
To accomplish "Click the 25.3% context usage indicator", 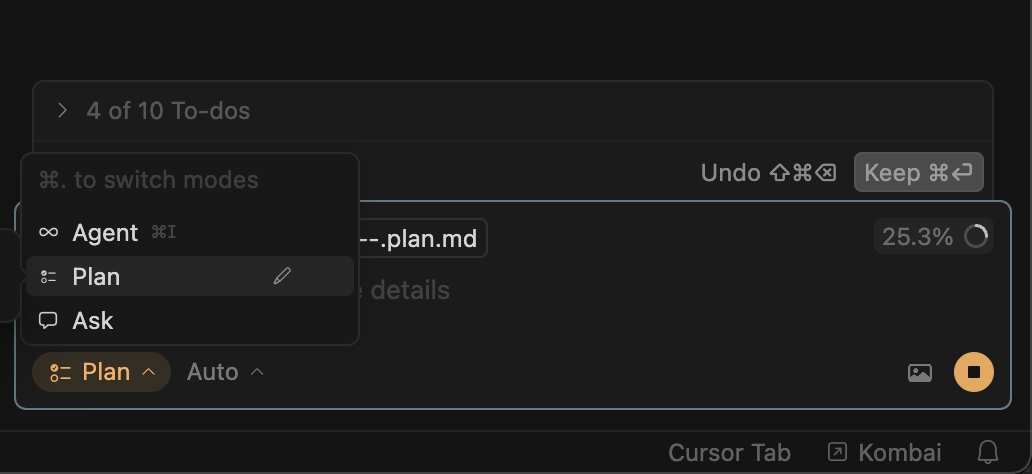I will pyautogui.click(x=917, y=237).
